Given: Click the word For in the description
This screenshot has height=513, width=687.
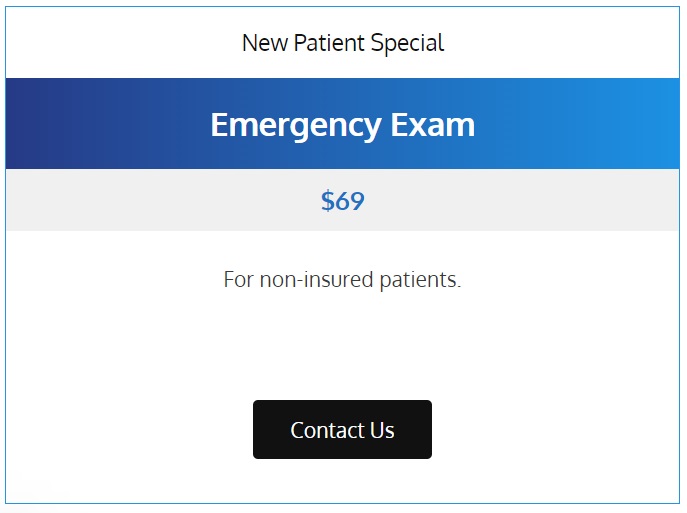Looking at the screenshot, I should coord(239,279).
